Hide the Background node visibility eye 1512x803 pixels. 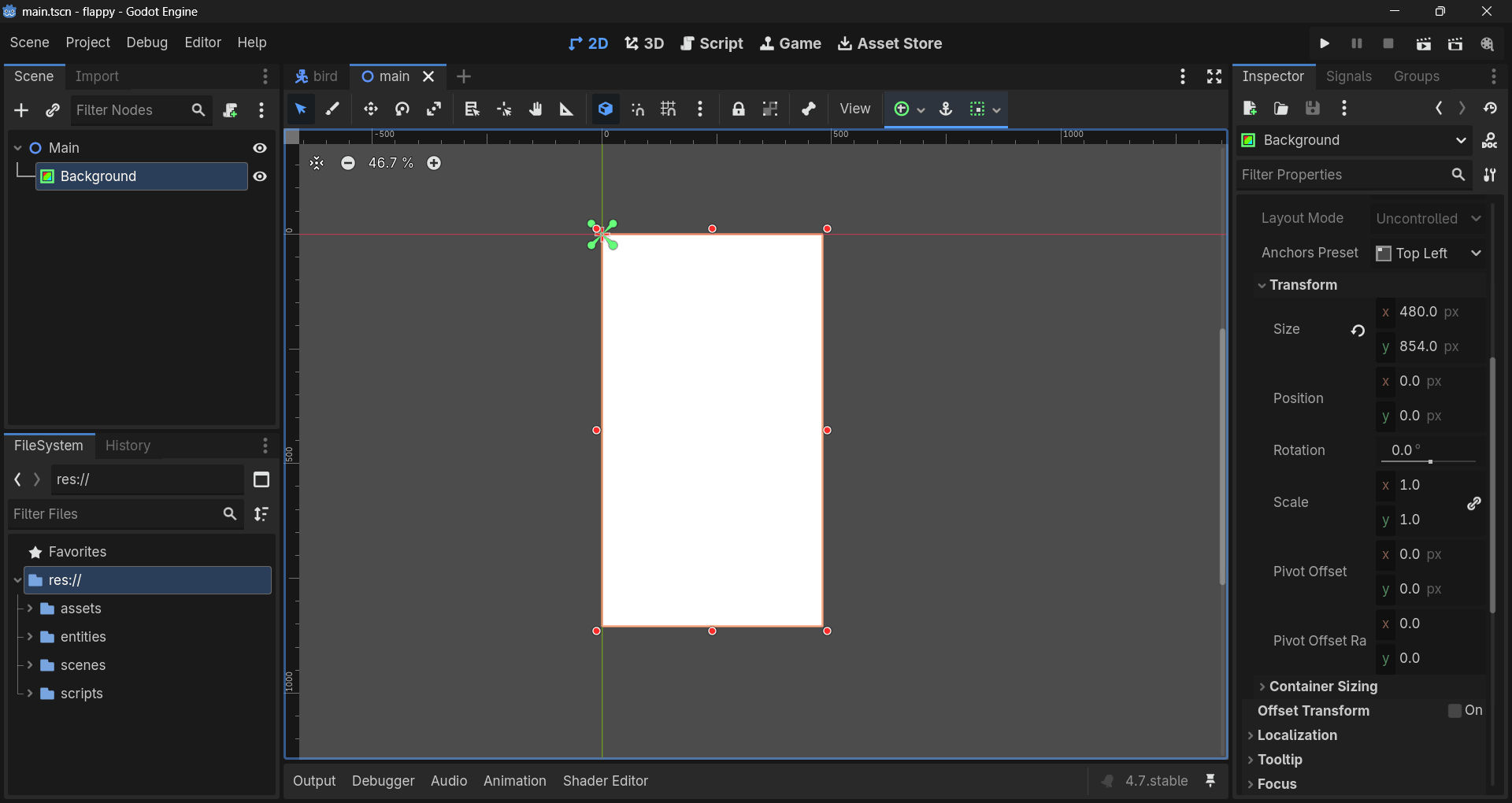click(x=260, y=176)
